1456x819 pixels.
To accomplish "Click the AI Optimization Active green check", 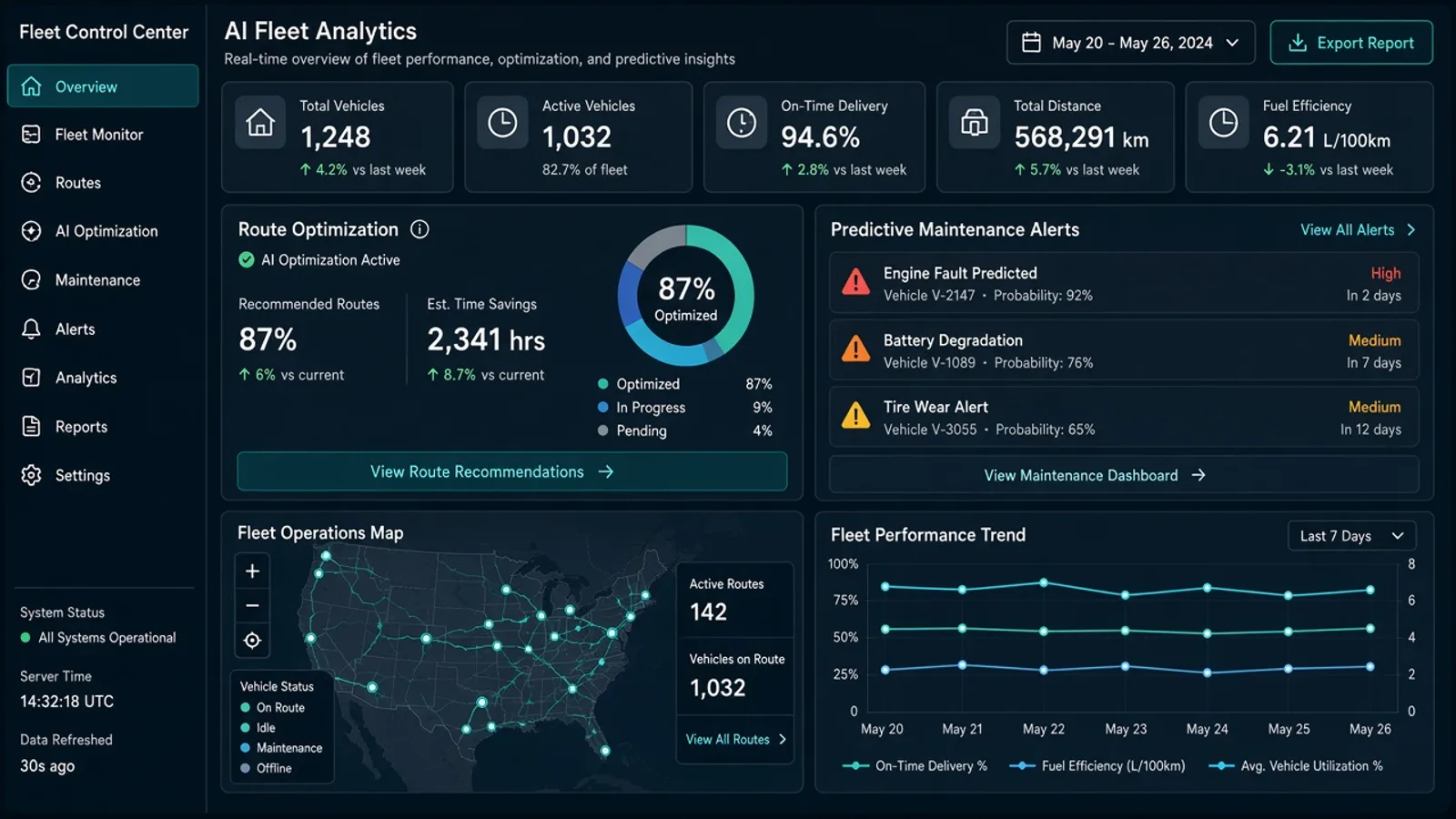I will coord(247,260).
